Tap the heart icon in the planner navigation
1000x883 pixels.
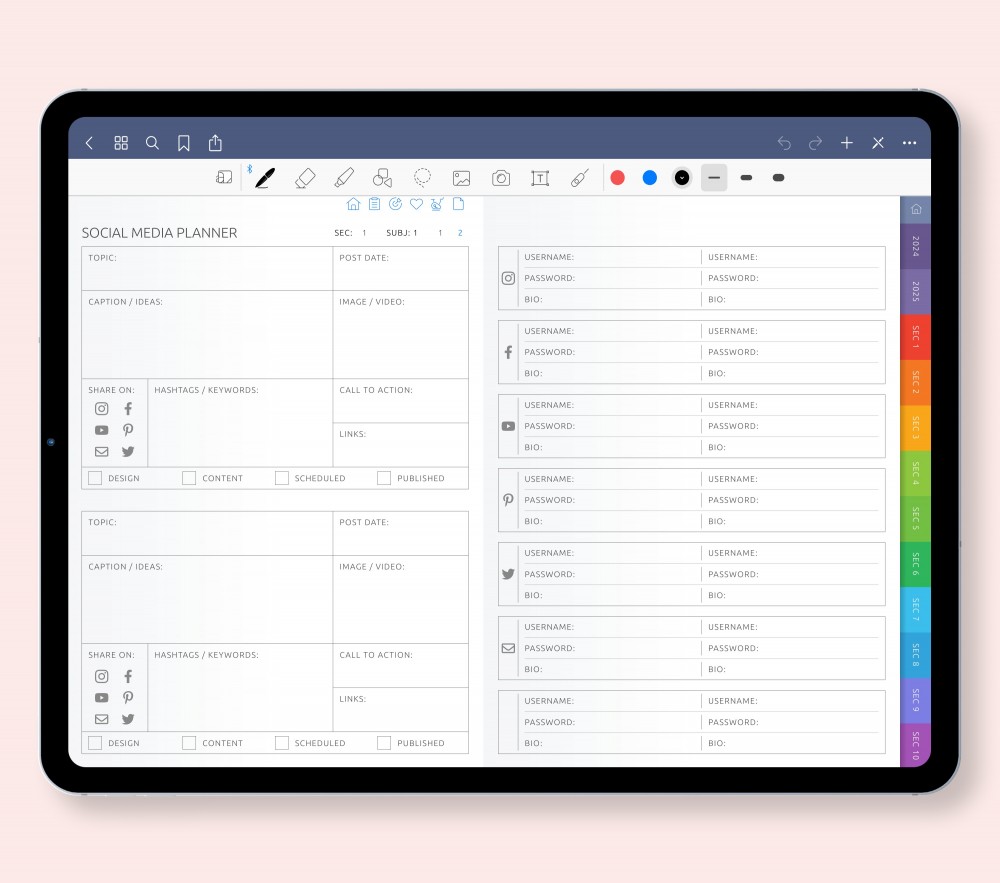point(416,204)
